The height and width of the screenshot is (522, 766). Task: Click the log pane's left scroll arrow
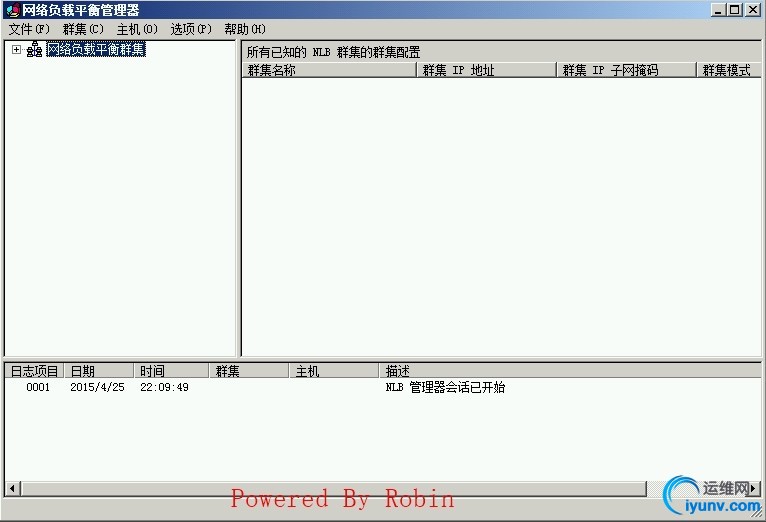(12, 488)
